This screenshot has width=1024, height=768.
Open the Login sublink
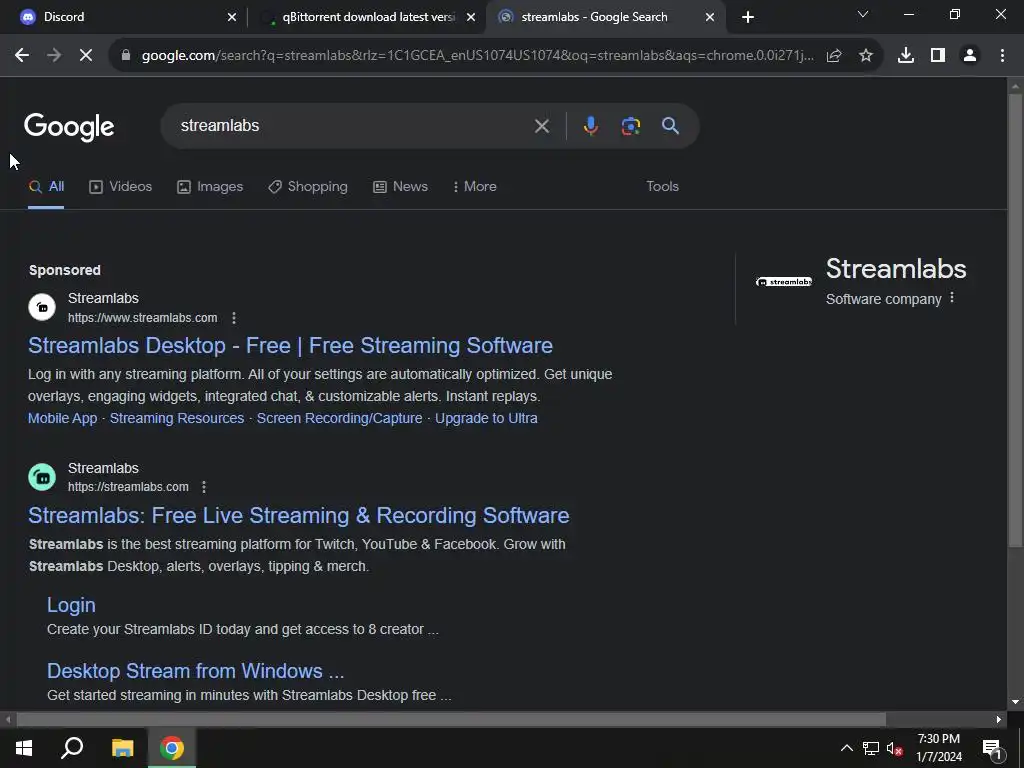(x=71, y=605)
